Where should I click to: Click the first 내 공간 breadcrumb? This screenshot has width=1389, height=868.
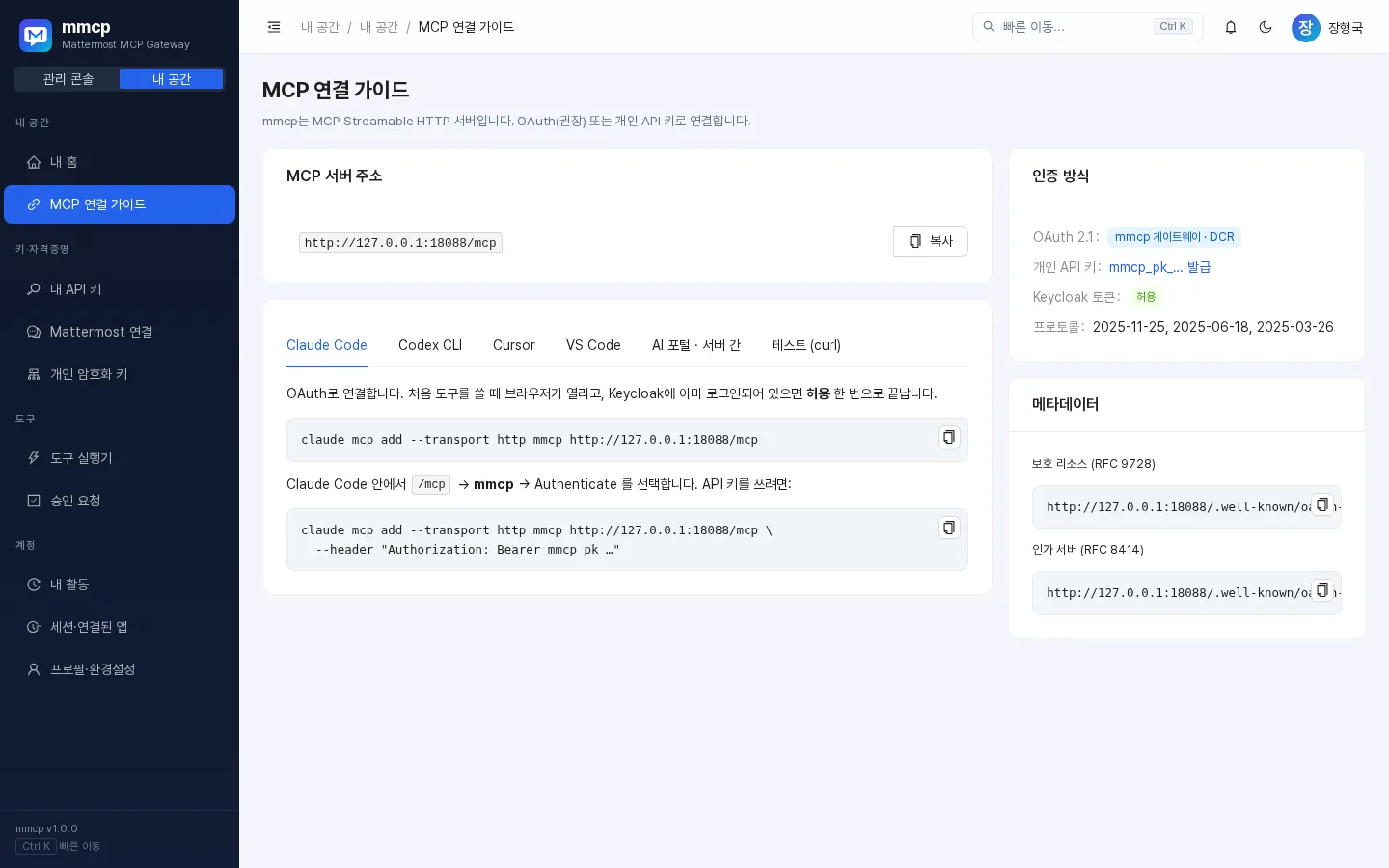tap(320, 27)
